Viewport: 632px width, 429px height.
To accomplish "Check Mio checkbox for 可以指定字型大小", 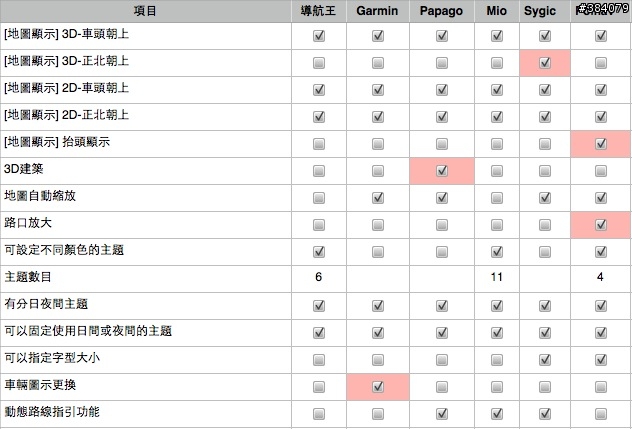I will pyautogui.click(x=496, y=359).
